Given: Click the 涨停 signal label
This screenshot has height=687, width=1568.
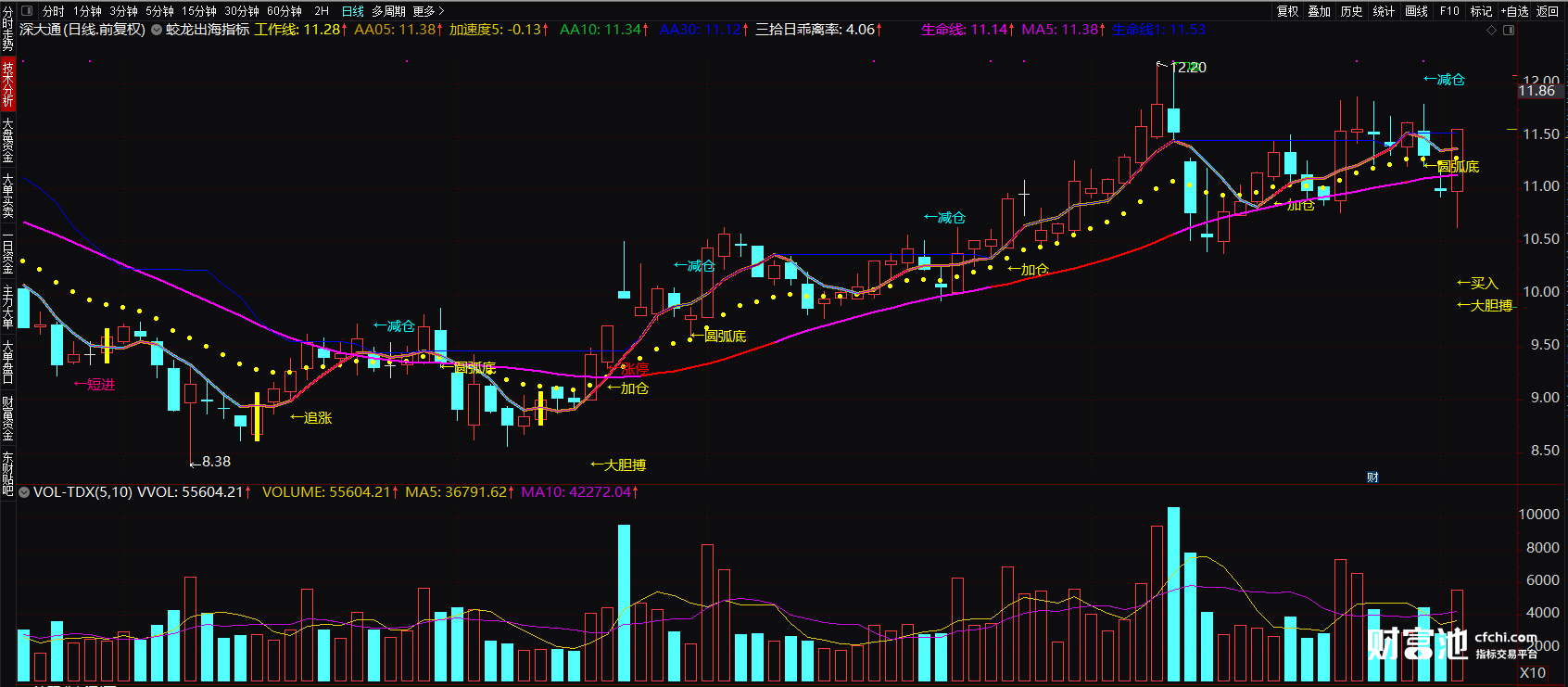Looking at the screenshot, I should 635,369.
